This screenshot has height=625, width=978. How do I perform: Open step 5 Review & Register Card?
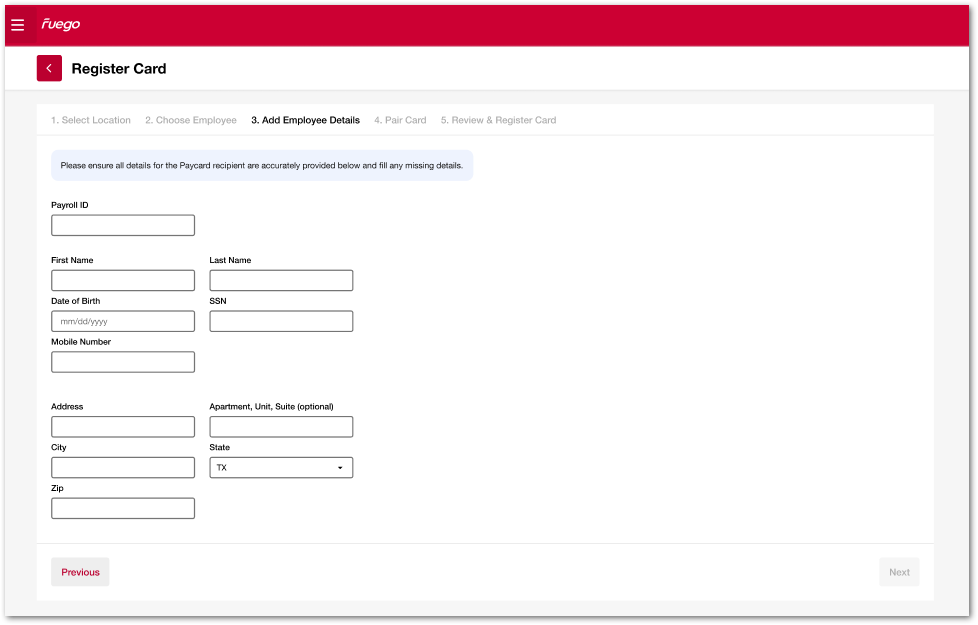(x=498, y=120)
